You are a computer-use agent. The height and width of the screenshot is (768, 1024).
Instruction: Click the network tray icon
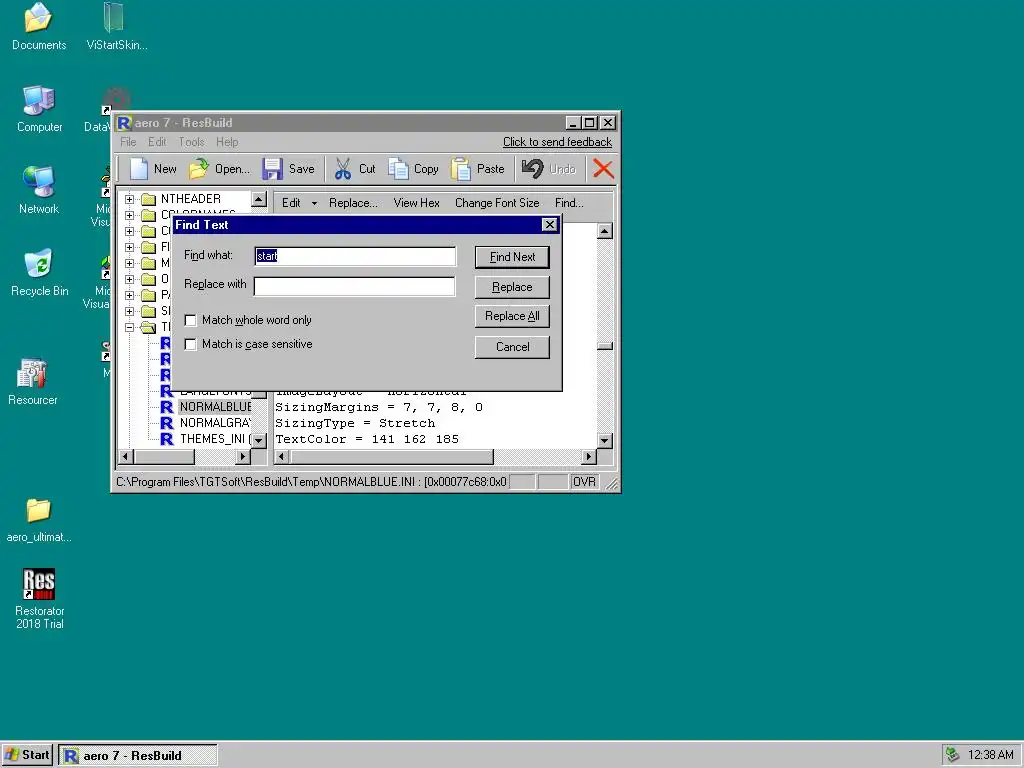pos(953,755)
